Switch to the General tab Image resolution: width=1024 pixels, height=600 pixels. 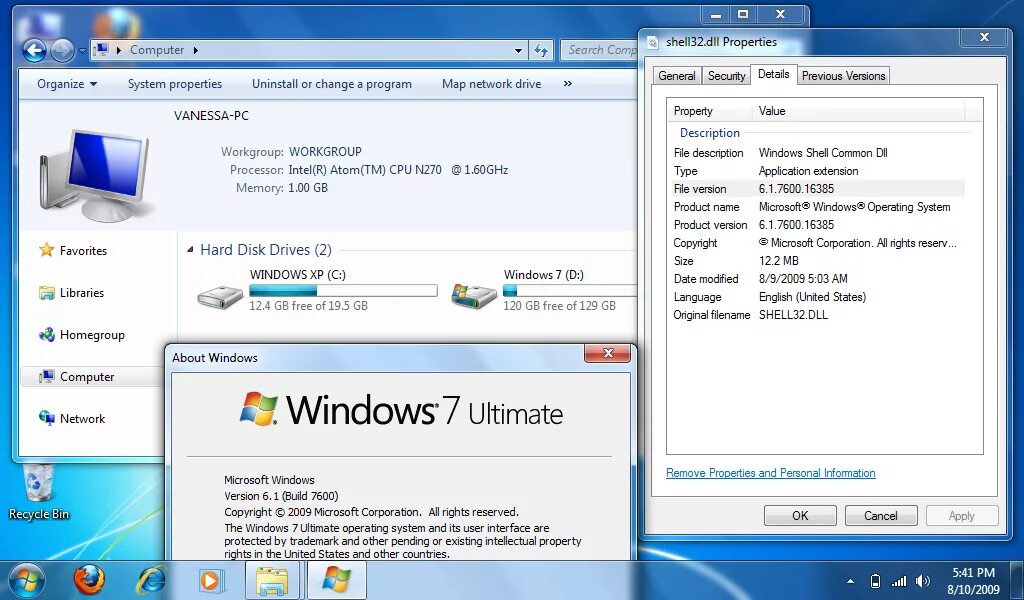677,76
